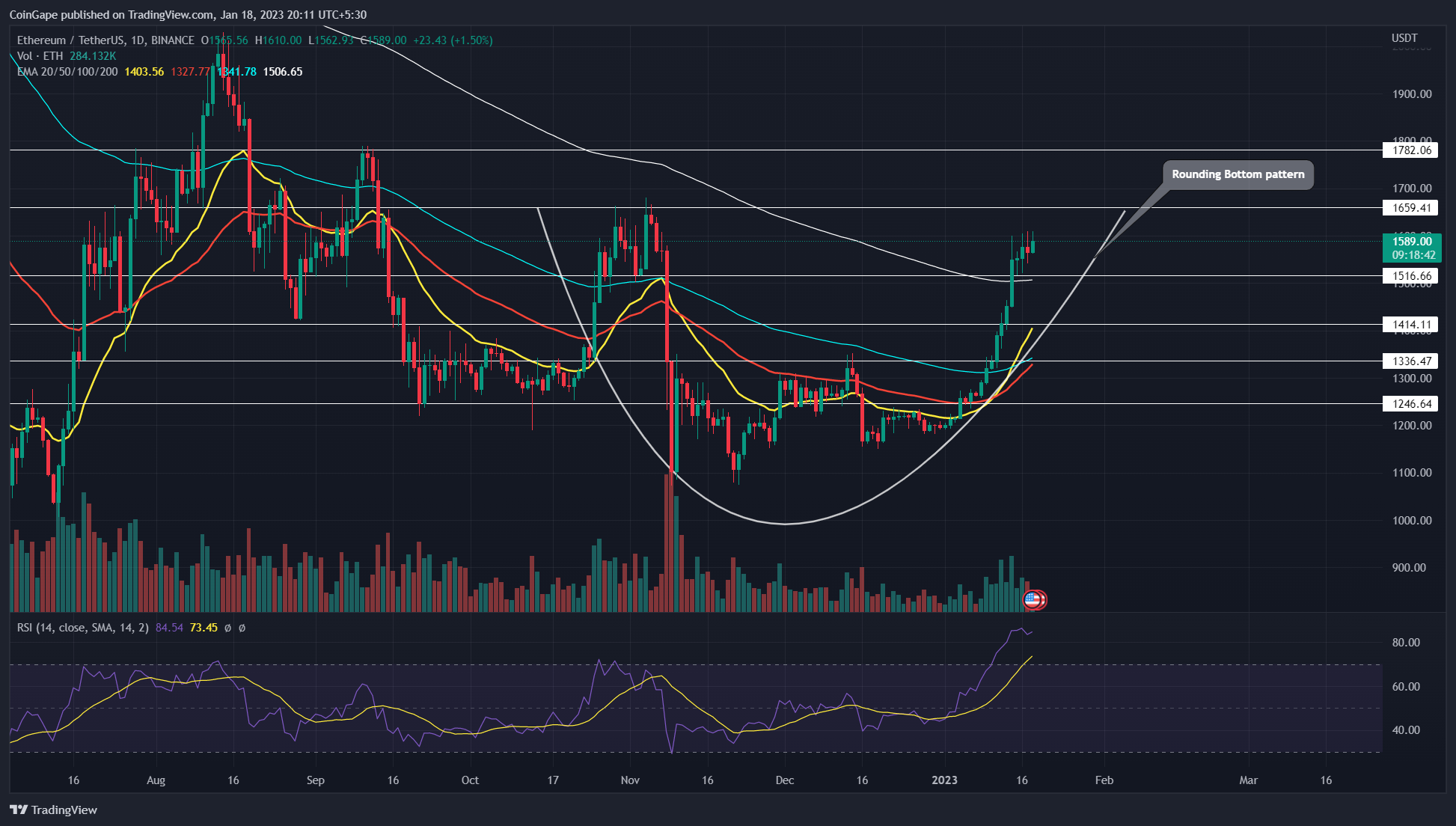1456x826 pixels.
Task: Select the Rounding Bottom pattern callout label
Action: pos(1238,174)
